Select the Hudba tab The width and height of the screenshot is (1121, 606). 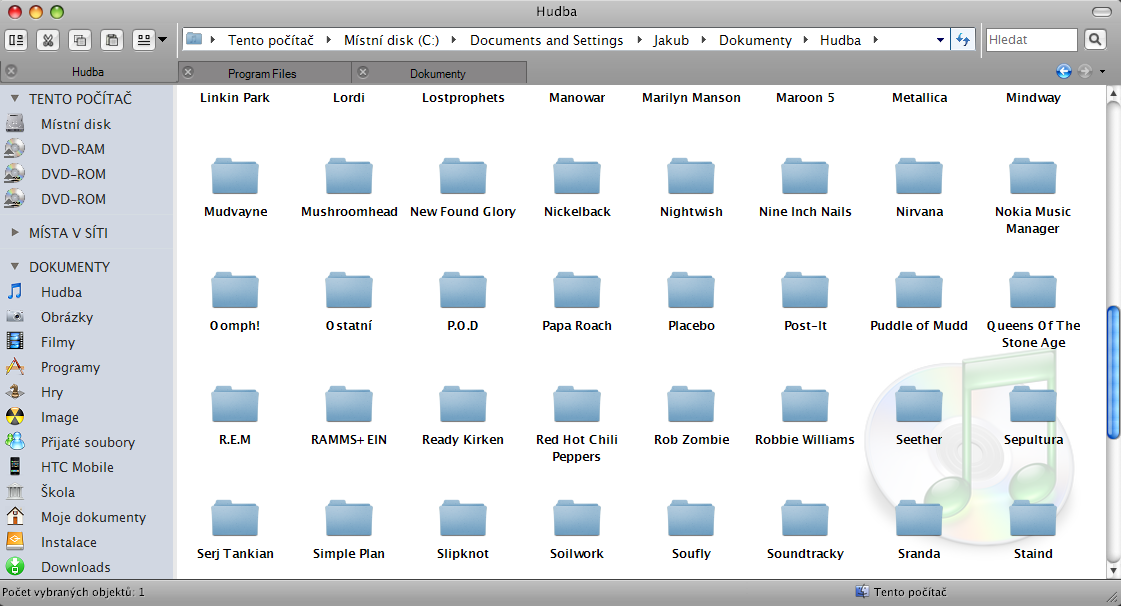(x=88, y=71)
